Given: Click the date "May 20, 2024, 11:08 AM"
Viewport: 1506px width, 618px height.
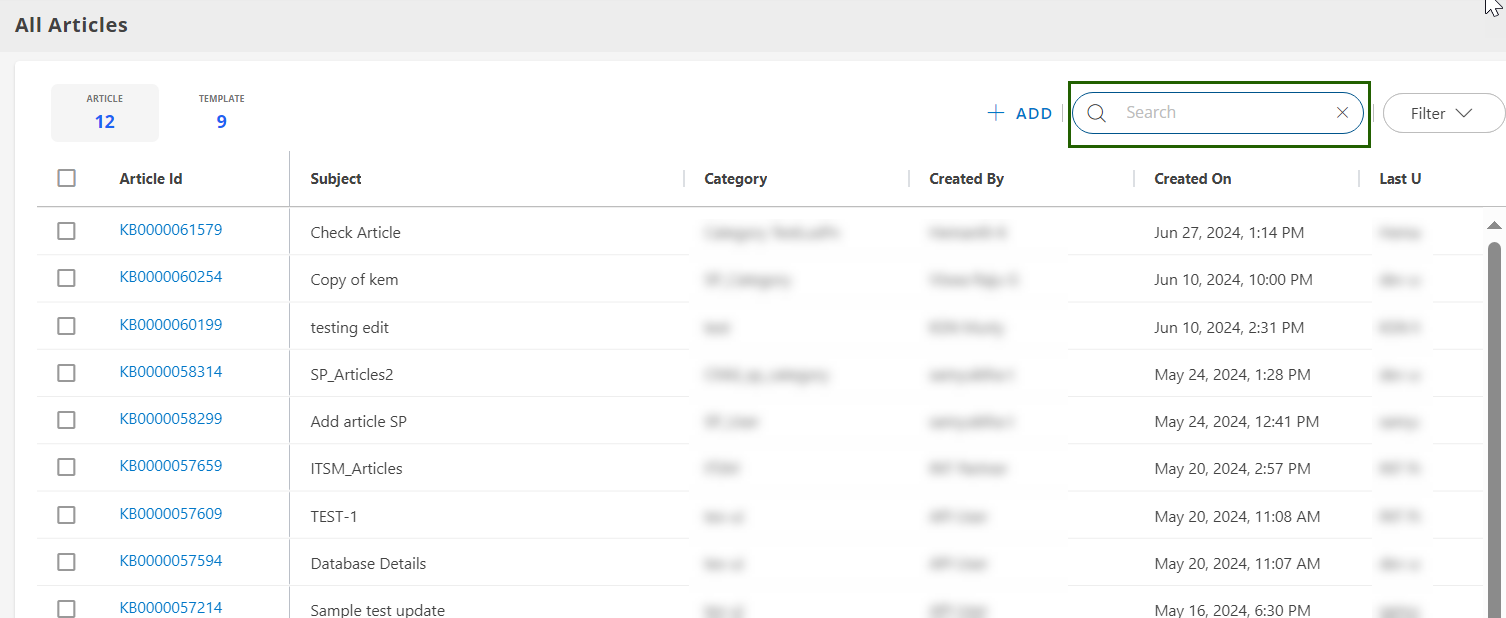Looking at the screenshot, I should click(x=1238, y=517).
